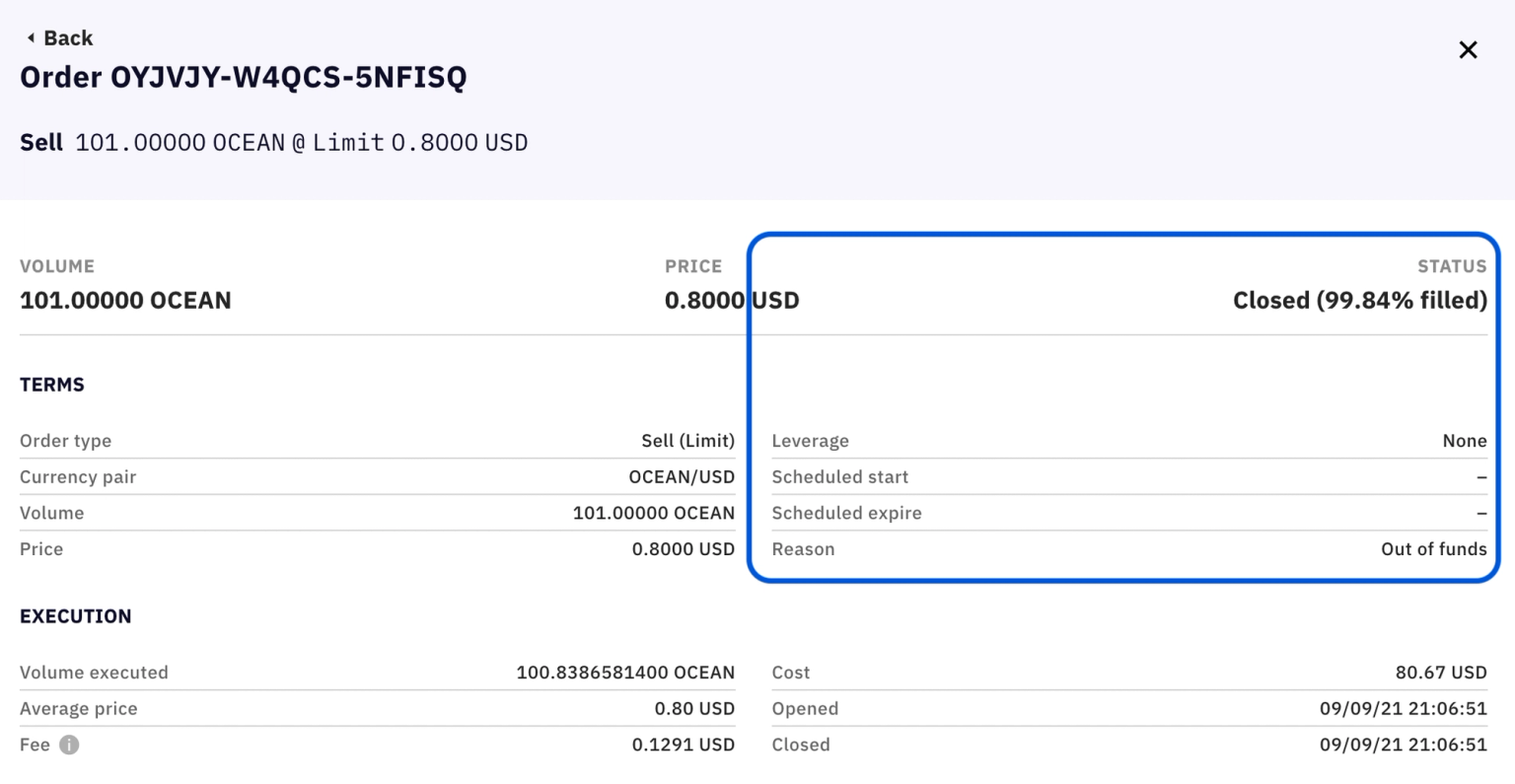1515x784 pixels.
Task: Select the Leverage row showing None
Action: coord(1465,441)
